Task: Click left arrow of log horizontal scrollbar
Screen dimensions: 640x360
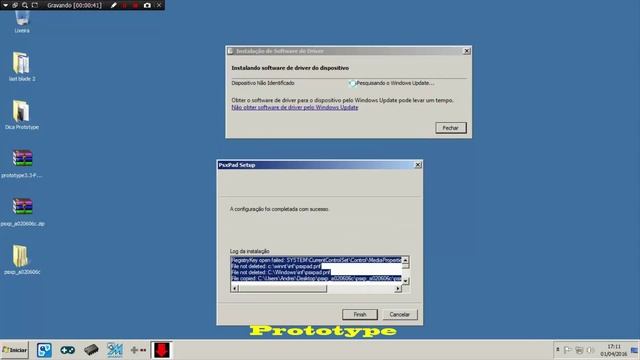Action: 234,289
